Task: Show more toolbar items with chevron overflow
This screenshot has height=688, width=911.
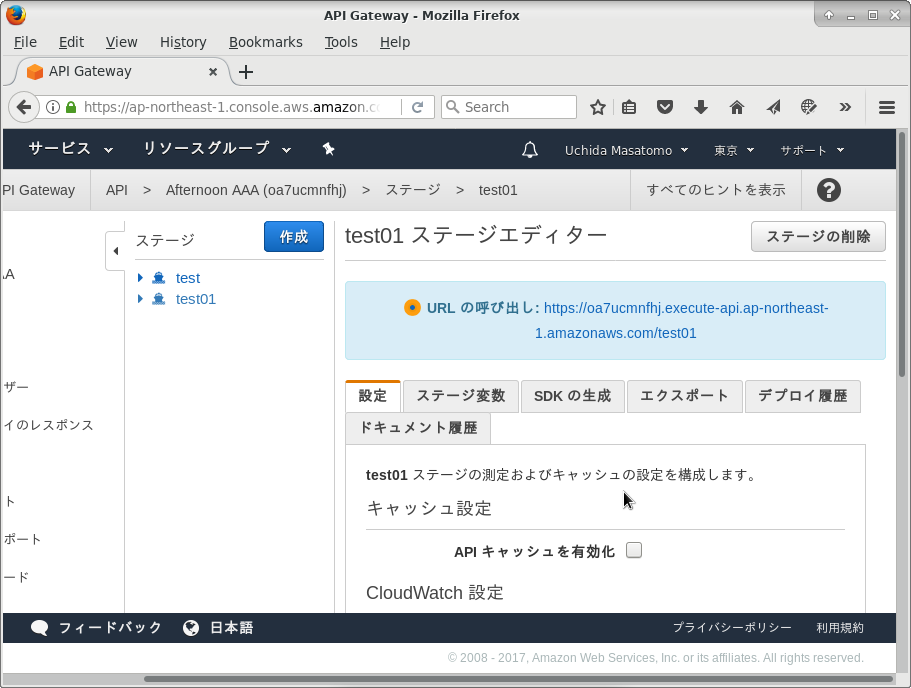Action: (845, 107)
